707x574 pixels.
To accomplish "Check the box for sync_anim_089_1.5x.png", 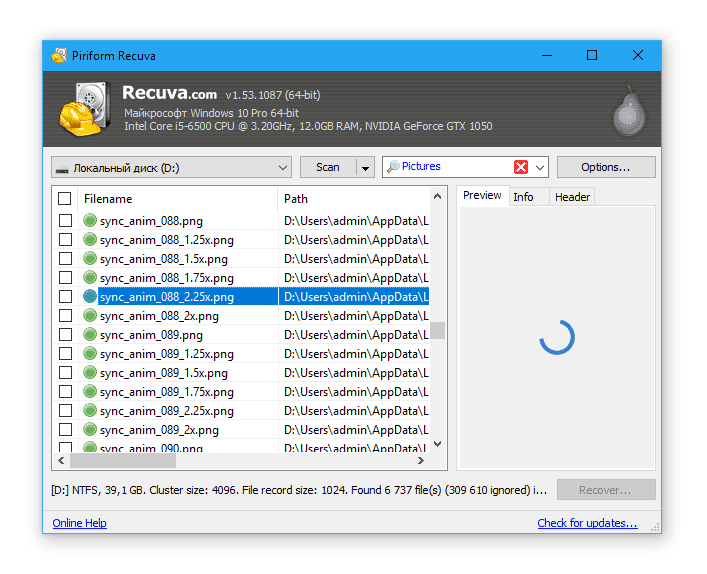I will pyautogui.click(x=65, y=372).
